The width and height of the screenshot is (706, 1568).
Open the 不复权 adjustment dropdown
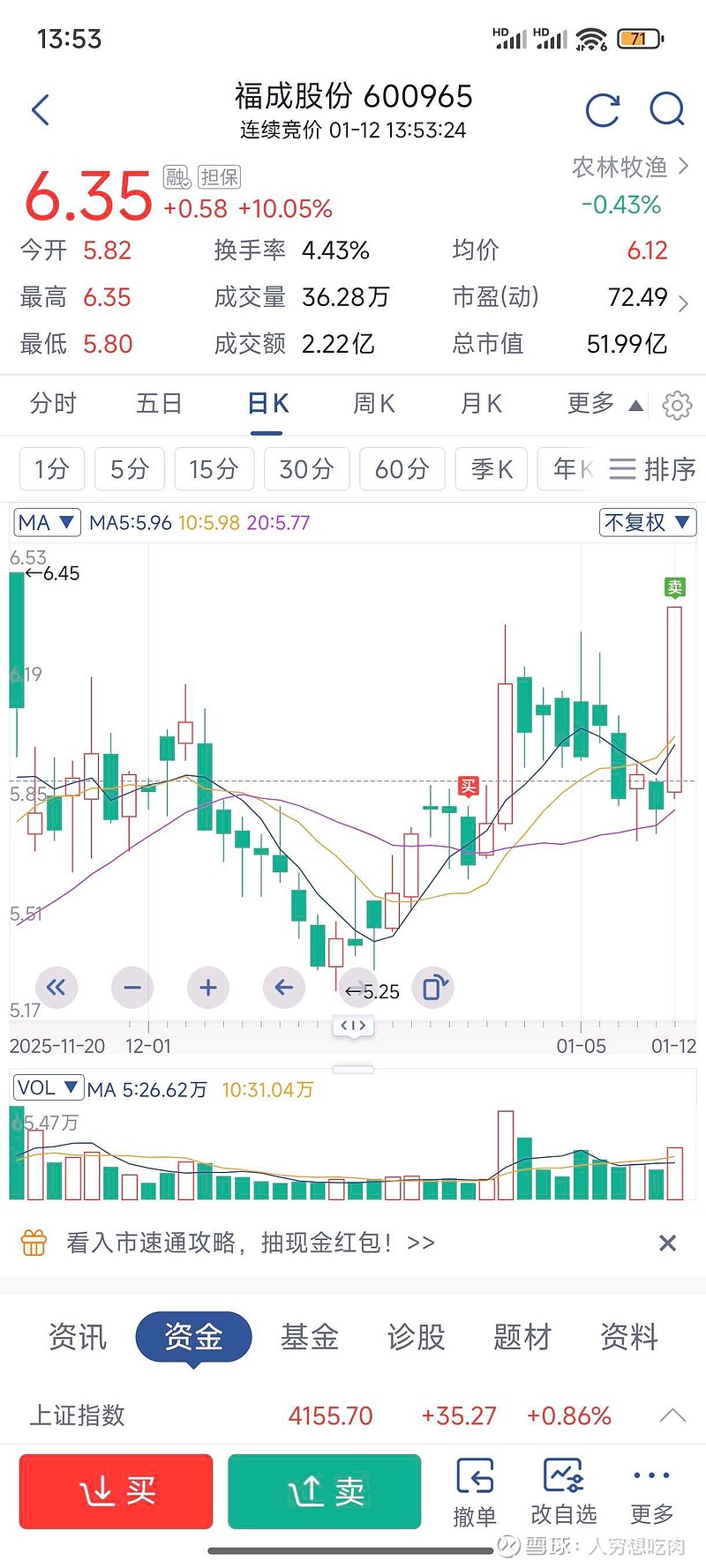tap(647, 523)
